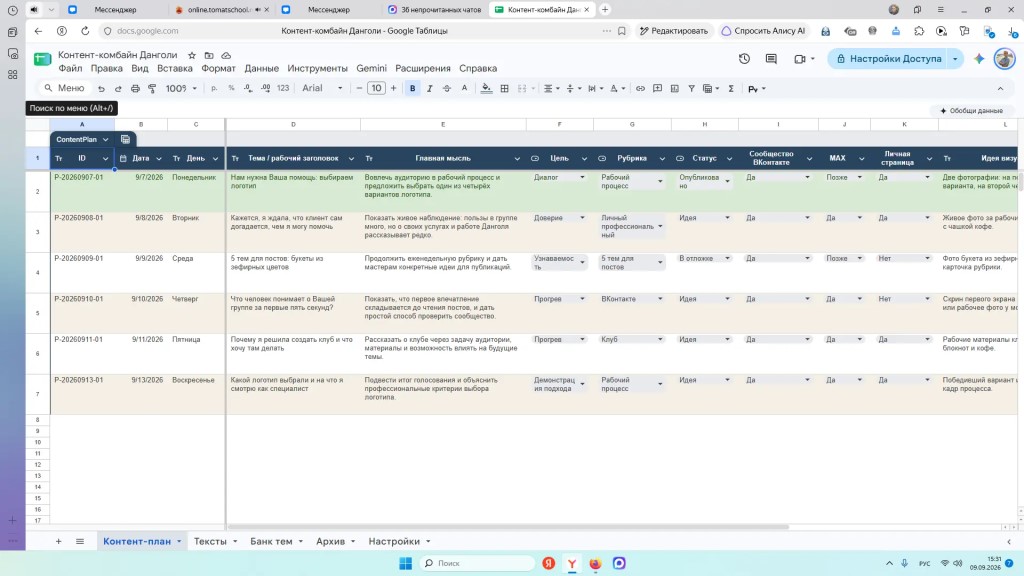The width and height of the screenshot is (1024, 576).
Task: Click the Настройки Доступа share button
Action: (x=889, y=59)
